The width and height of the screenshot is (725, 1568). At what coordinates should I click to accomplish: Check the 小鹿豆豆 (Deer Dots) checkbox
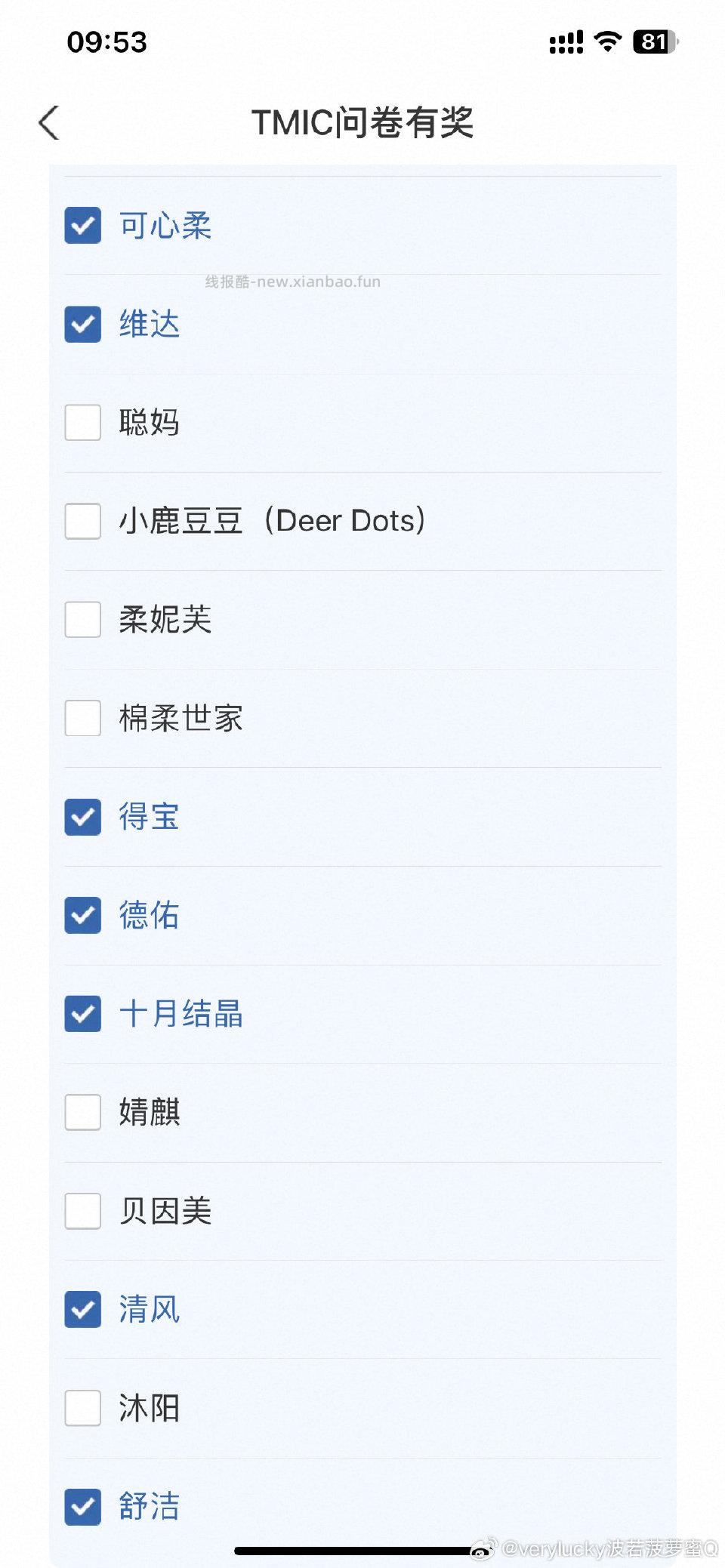[82, 521]
